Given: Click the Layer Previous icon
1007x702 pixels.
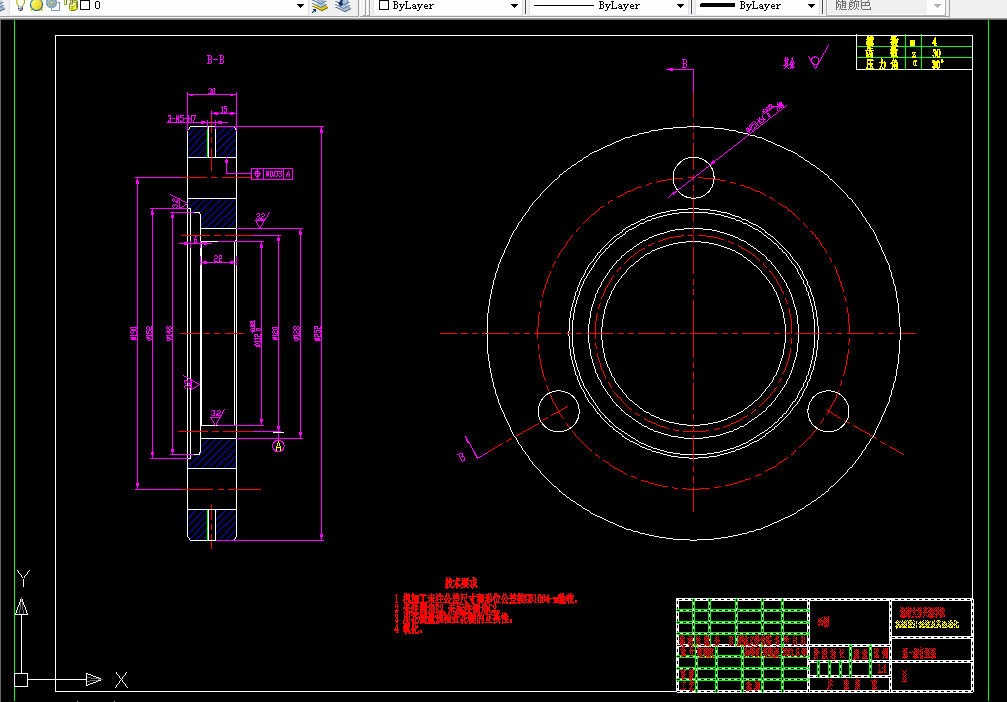Looking at the screenshot, I should (343, 6).
